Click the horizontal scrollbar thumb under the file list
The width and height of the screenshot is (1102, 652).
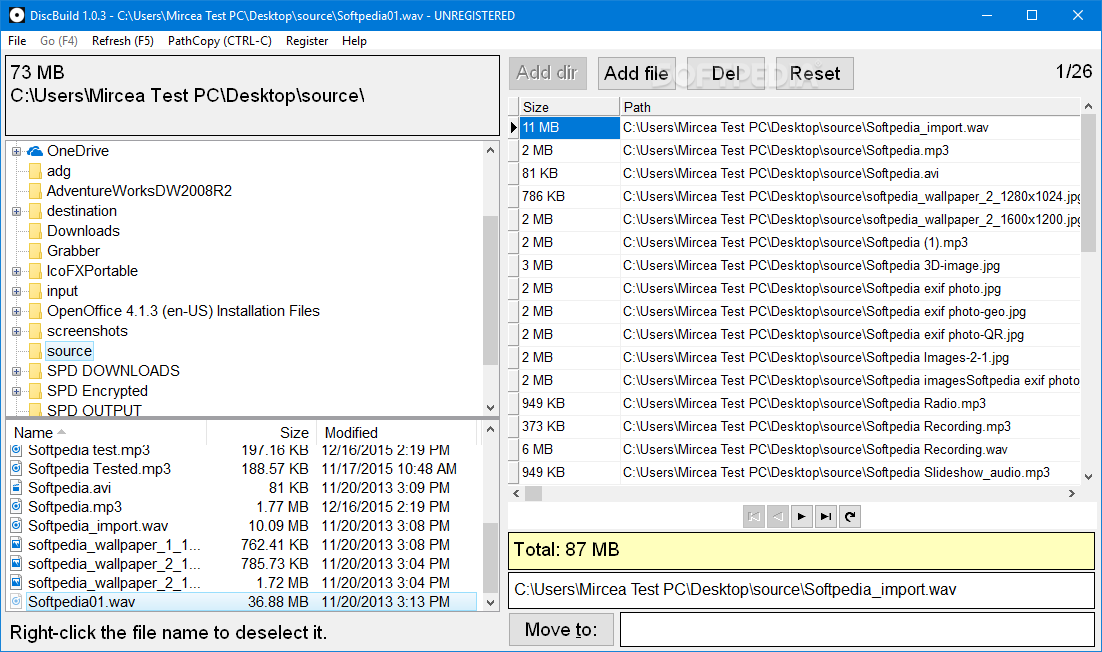(x=534, y=493)
